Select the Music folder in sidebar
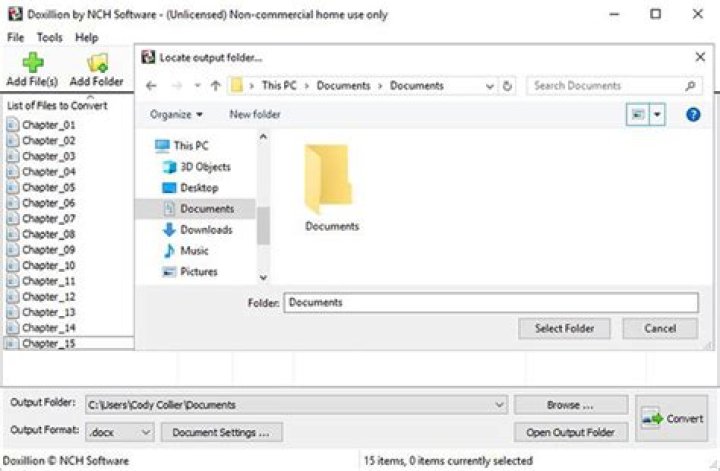The height and width of the screenshot is (471, 720). coord(194,251)
